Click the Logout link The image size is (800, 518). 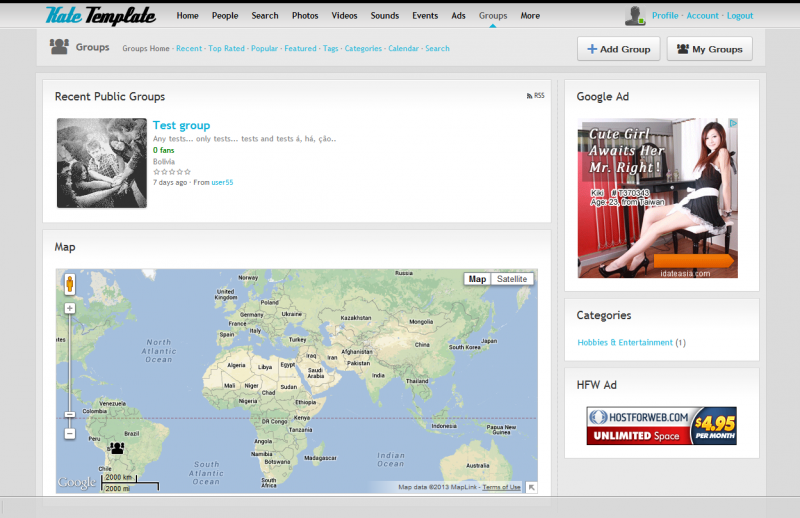point(740,16)
